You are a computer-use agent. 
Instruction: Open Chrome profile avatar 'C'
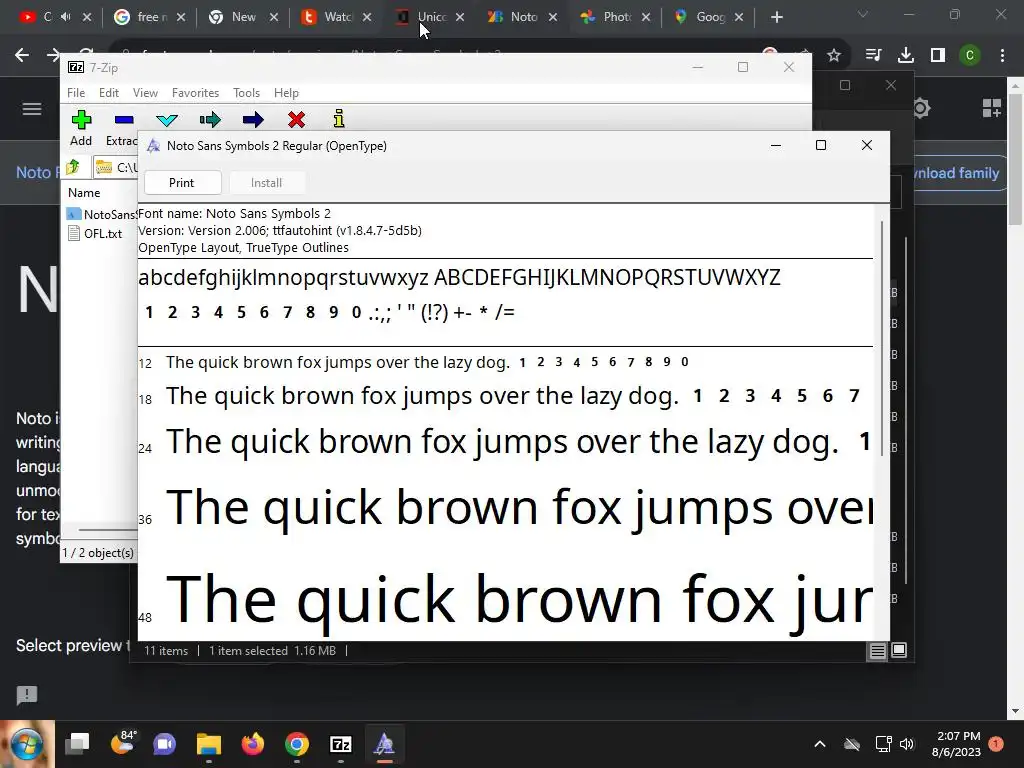pyautogui.click(x=970, y=56)
